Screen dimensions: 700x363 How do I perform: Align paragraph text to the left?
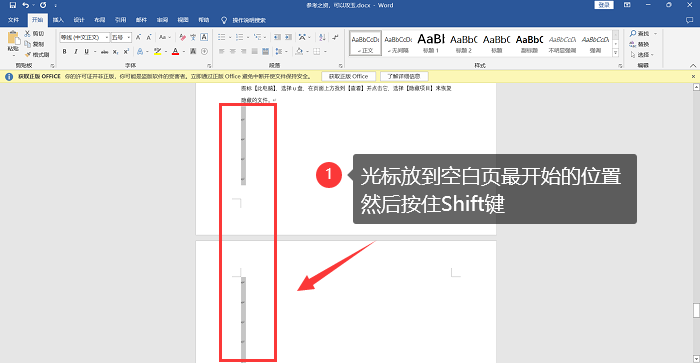coord(221,52)
